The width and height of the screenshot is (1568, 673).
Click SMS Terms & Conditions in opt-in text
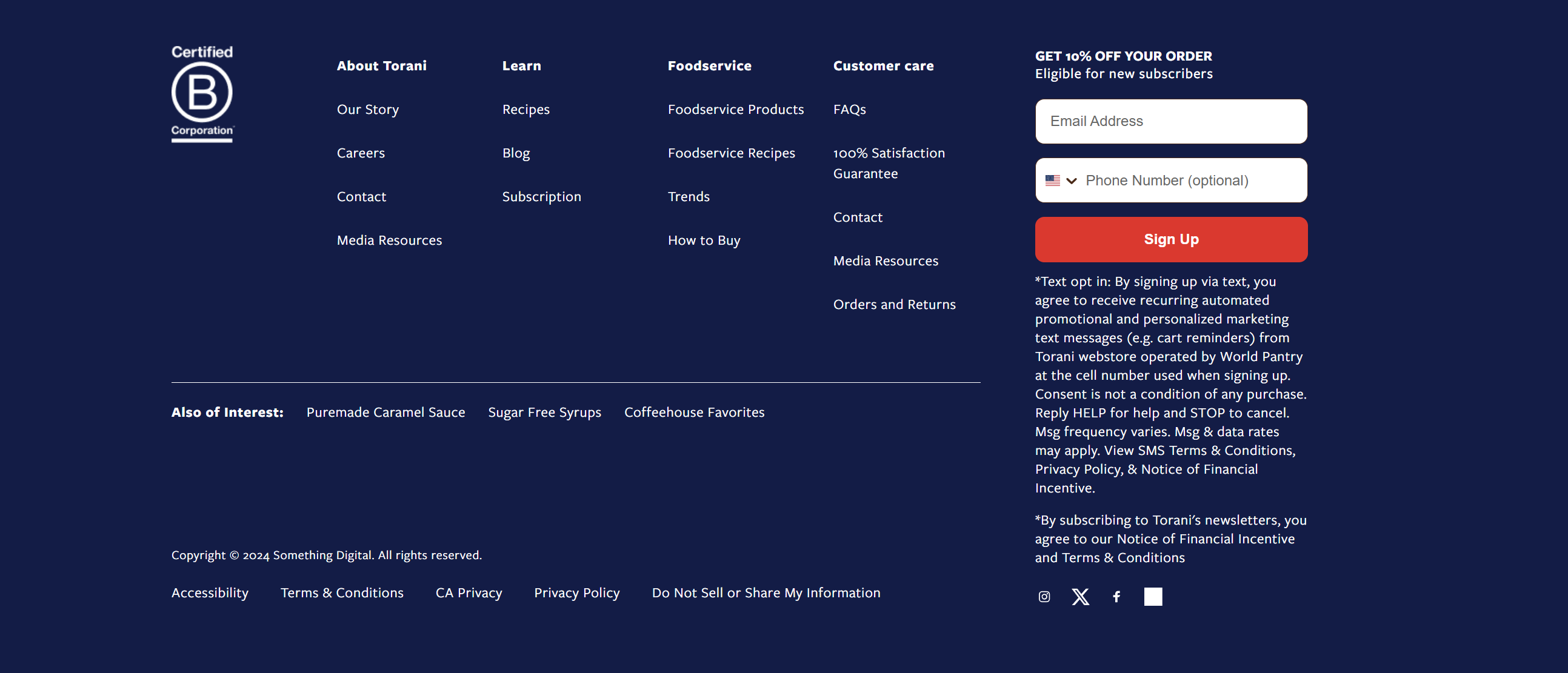tap(1216, 450)
